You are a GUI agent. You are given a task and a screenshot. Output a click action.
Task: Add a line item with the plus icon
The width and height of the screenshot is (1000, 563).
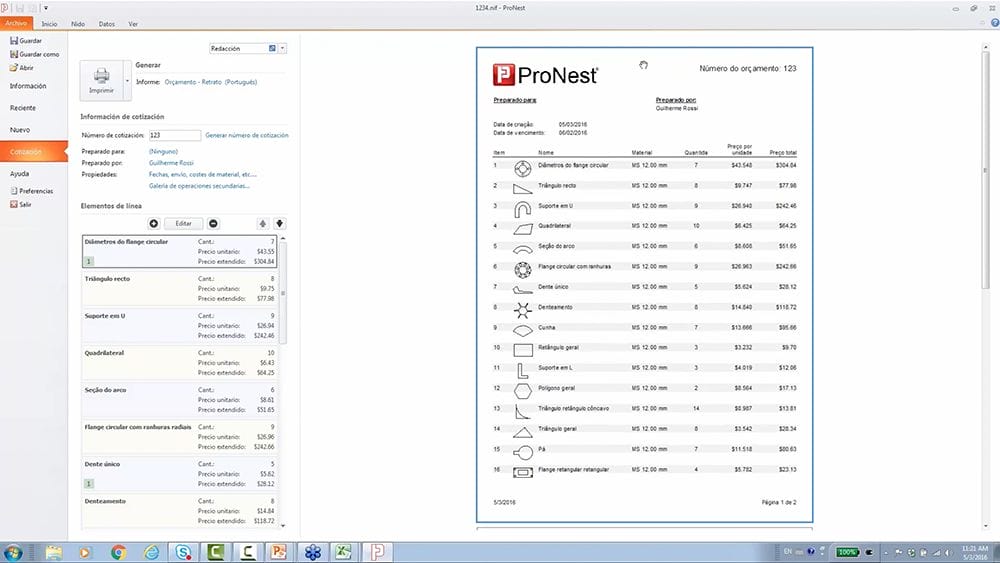point(153,224)
